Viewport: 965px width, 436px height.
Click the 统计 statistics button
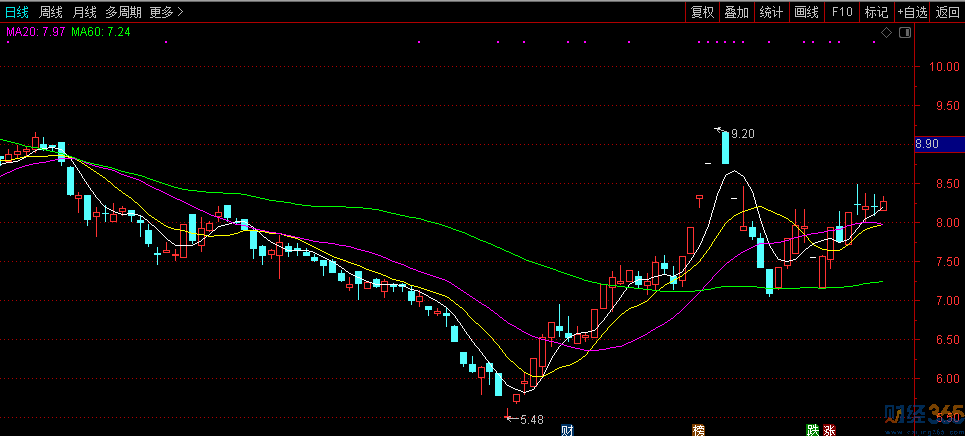click(771, 12)
